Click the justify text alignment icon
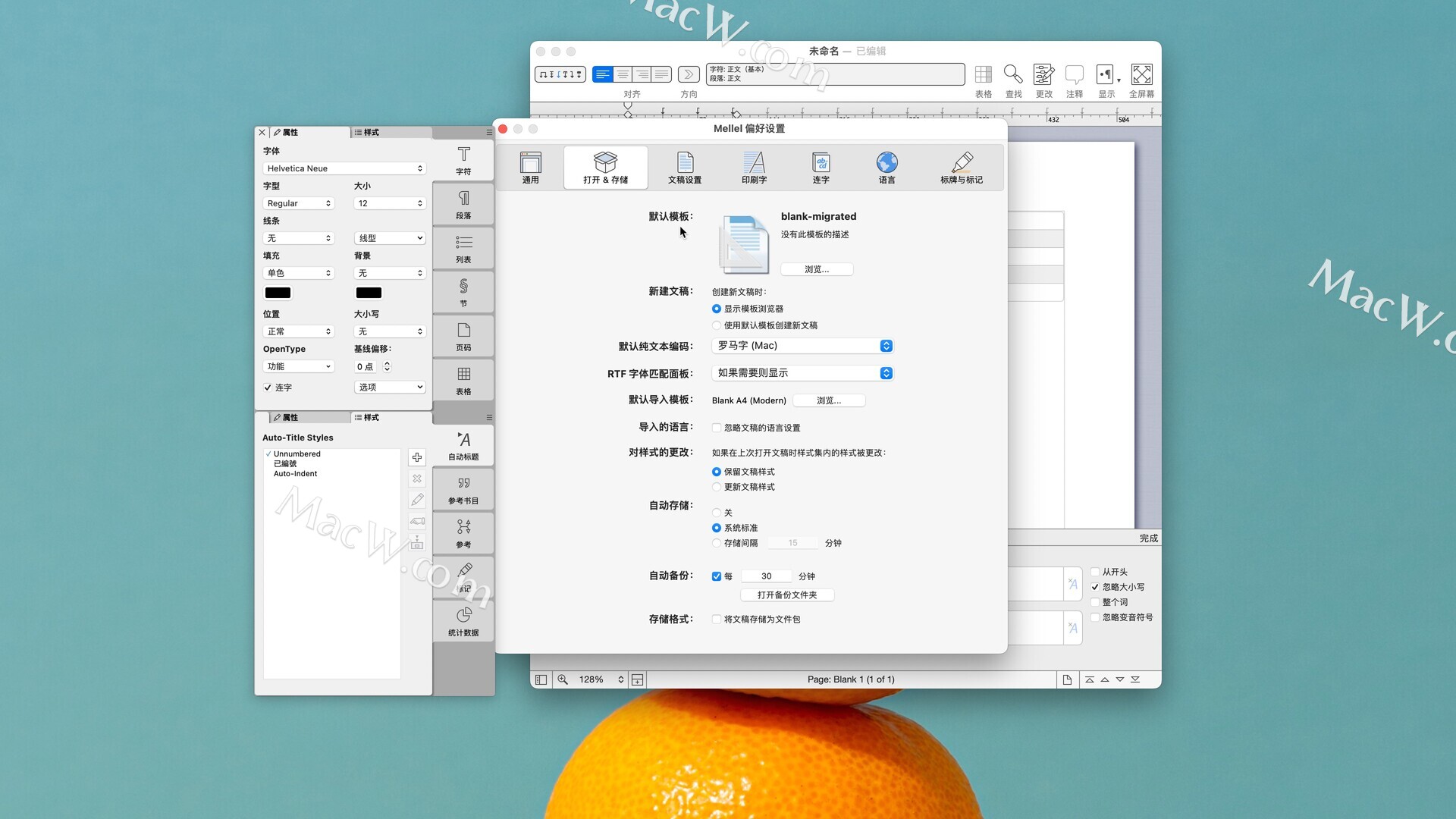Image resolution: width=1456 pixels, height=819 pixels. pos(662,74)
